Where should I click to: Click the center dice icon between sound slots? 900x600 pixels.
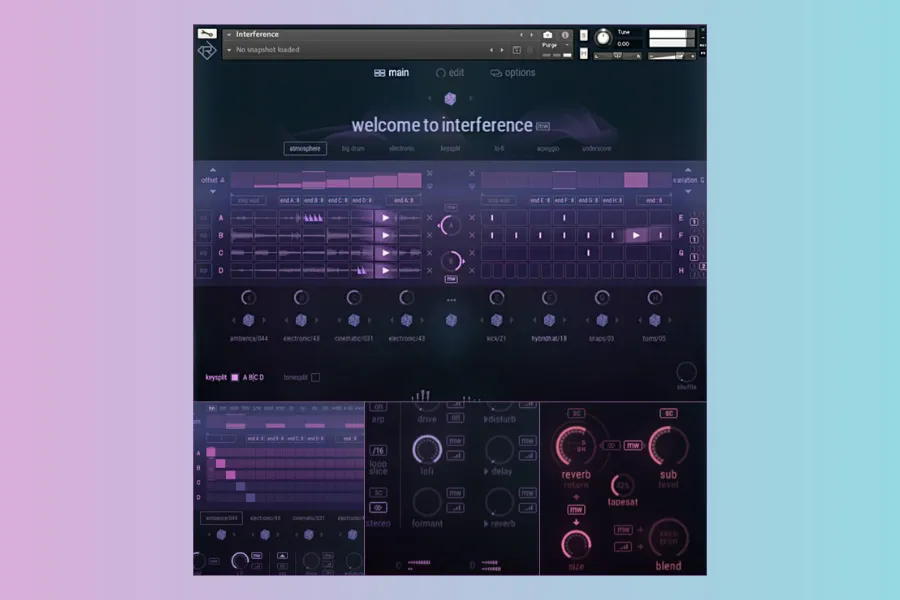pos(451,320)
